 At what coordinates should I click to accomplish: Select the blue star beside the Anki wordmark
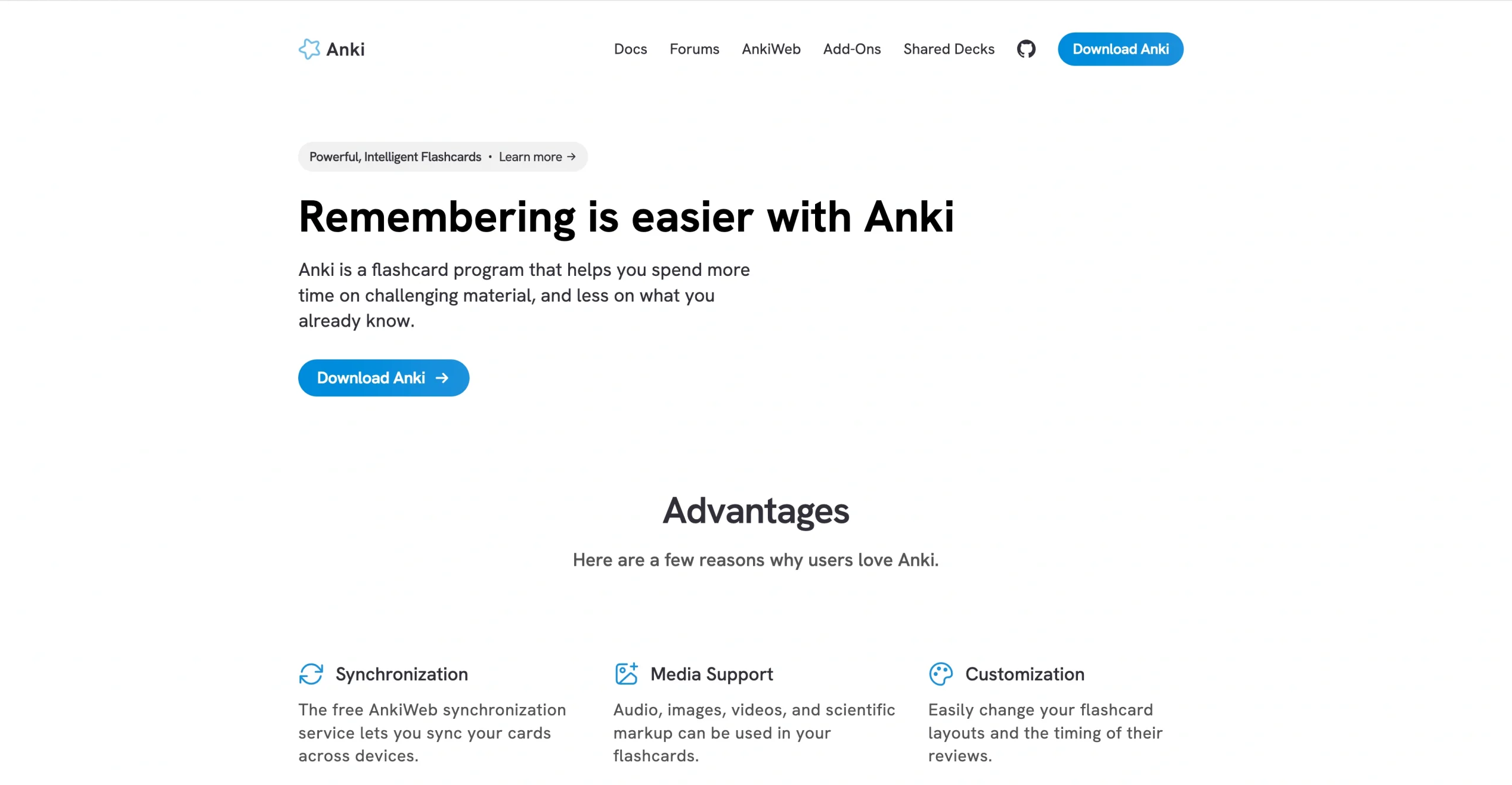[309, 48]
